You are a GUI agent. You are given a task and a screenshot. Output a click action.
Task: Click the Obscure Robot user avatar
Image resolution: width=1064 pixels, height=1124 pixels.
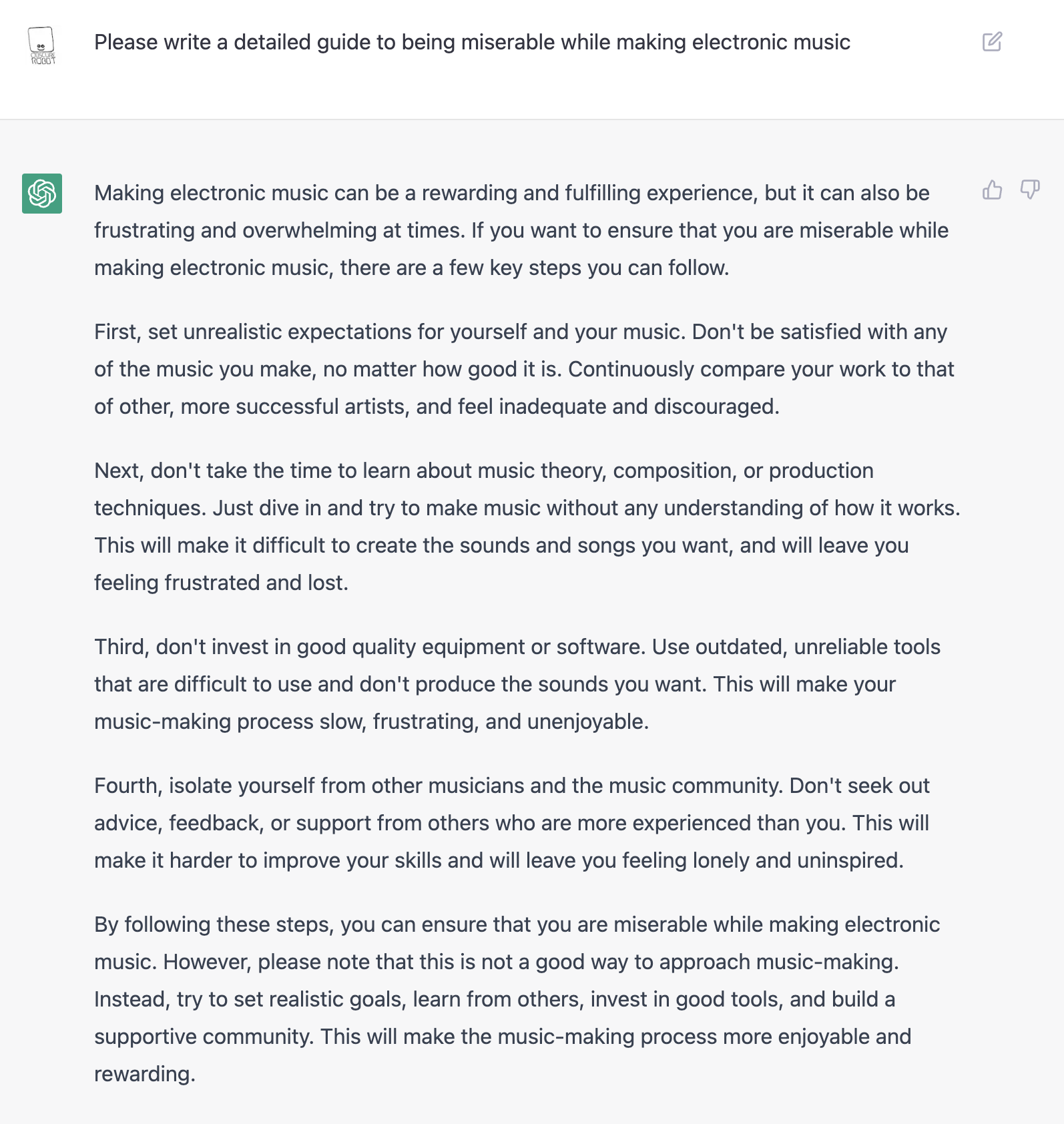(x=42, y=45)
